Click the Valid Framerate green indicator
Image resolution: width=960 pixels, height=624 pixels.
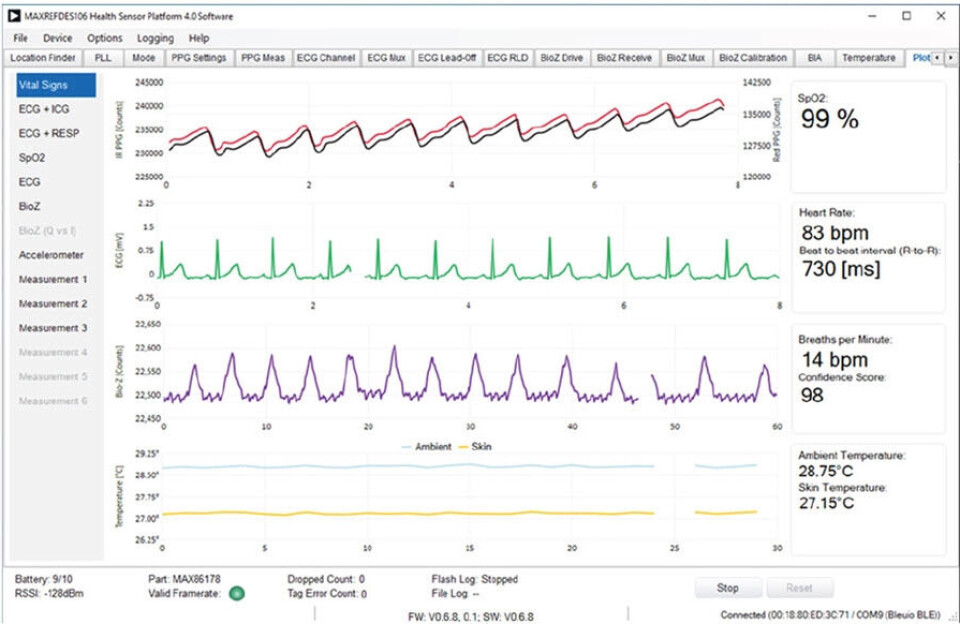235,593
